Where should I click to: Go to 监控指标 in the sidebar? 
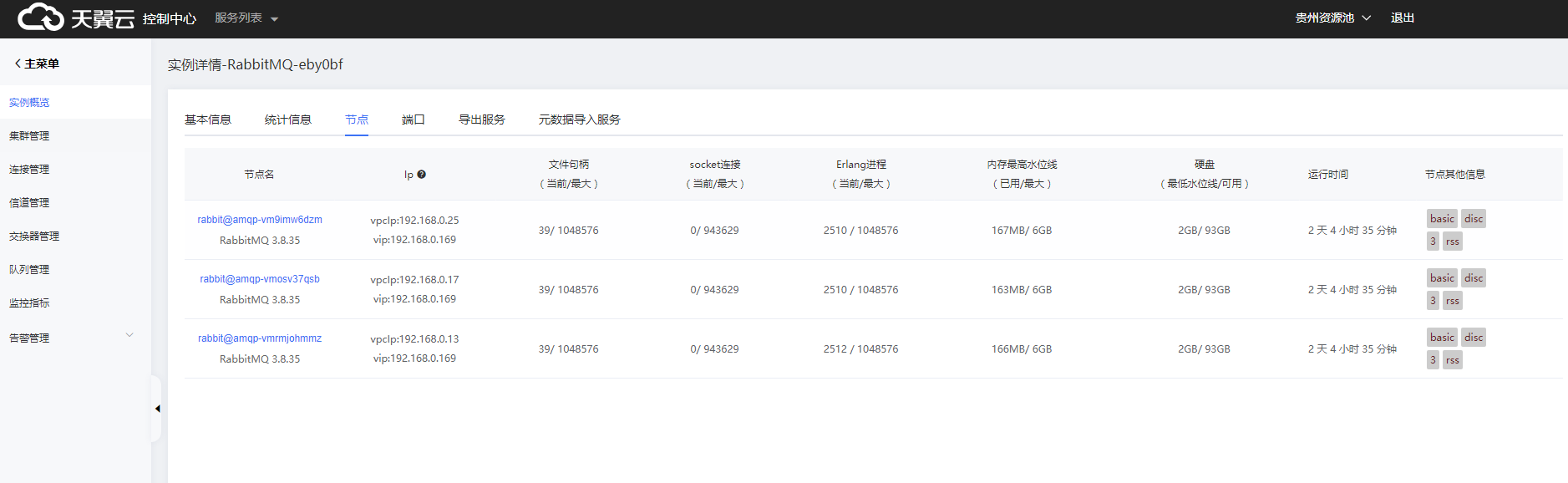(29, 303)
